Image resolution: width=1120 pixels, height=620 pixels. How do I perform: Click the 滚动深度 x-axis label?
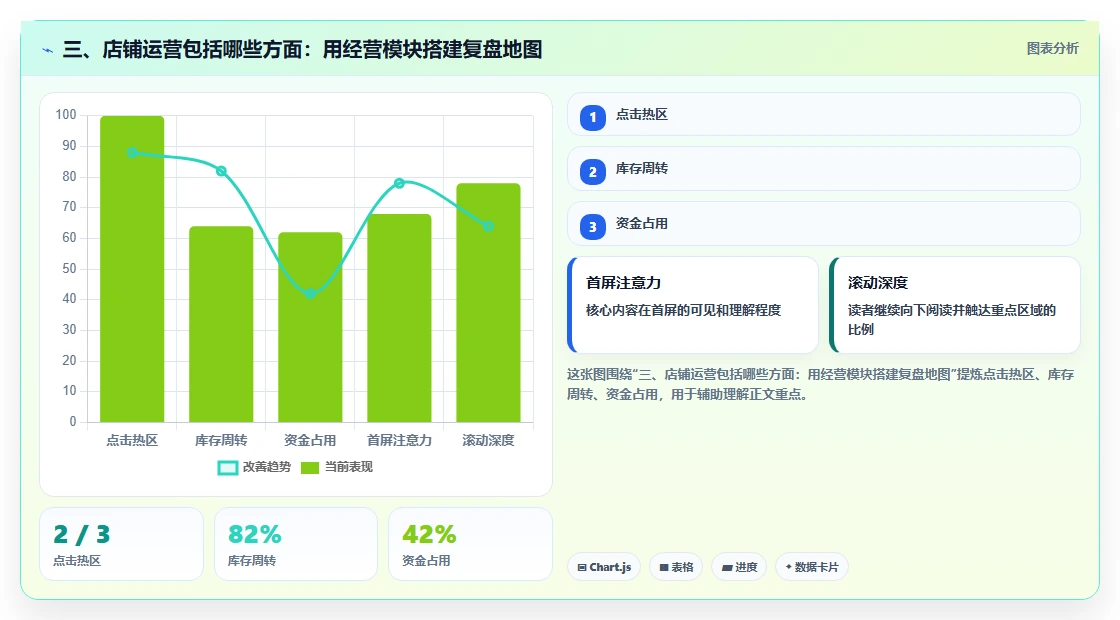[489, 440]
